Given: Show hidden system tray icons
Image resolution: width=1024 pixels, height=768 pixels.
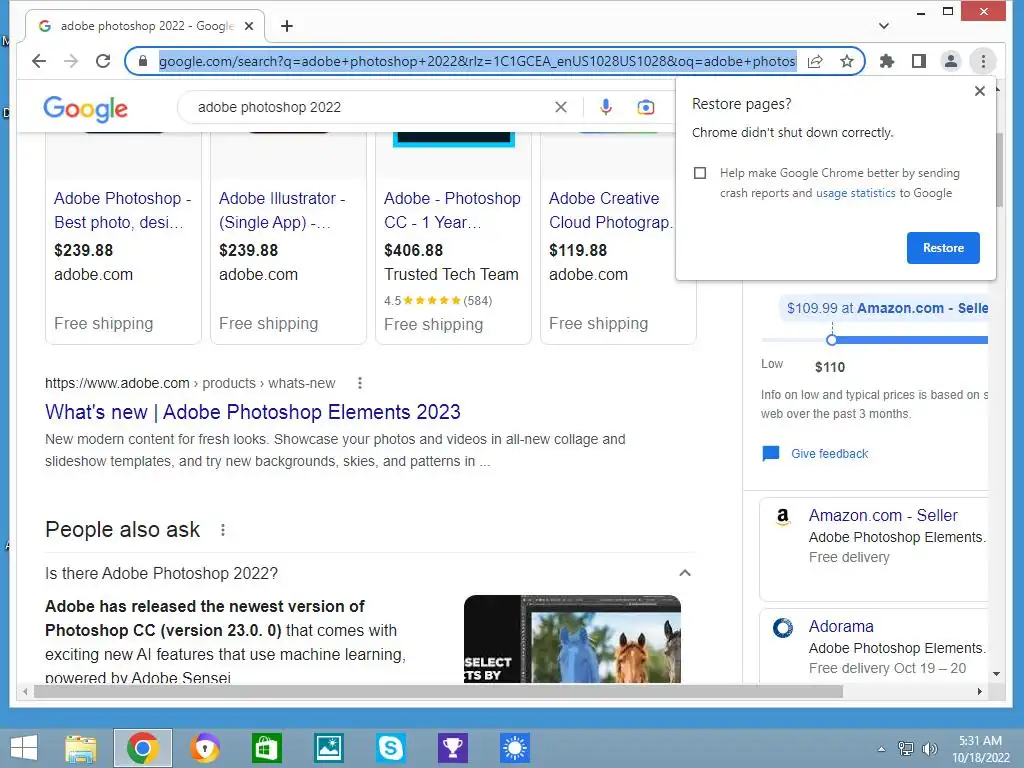Looking at the screenshot, I should tap(882, 749).
